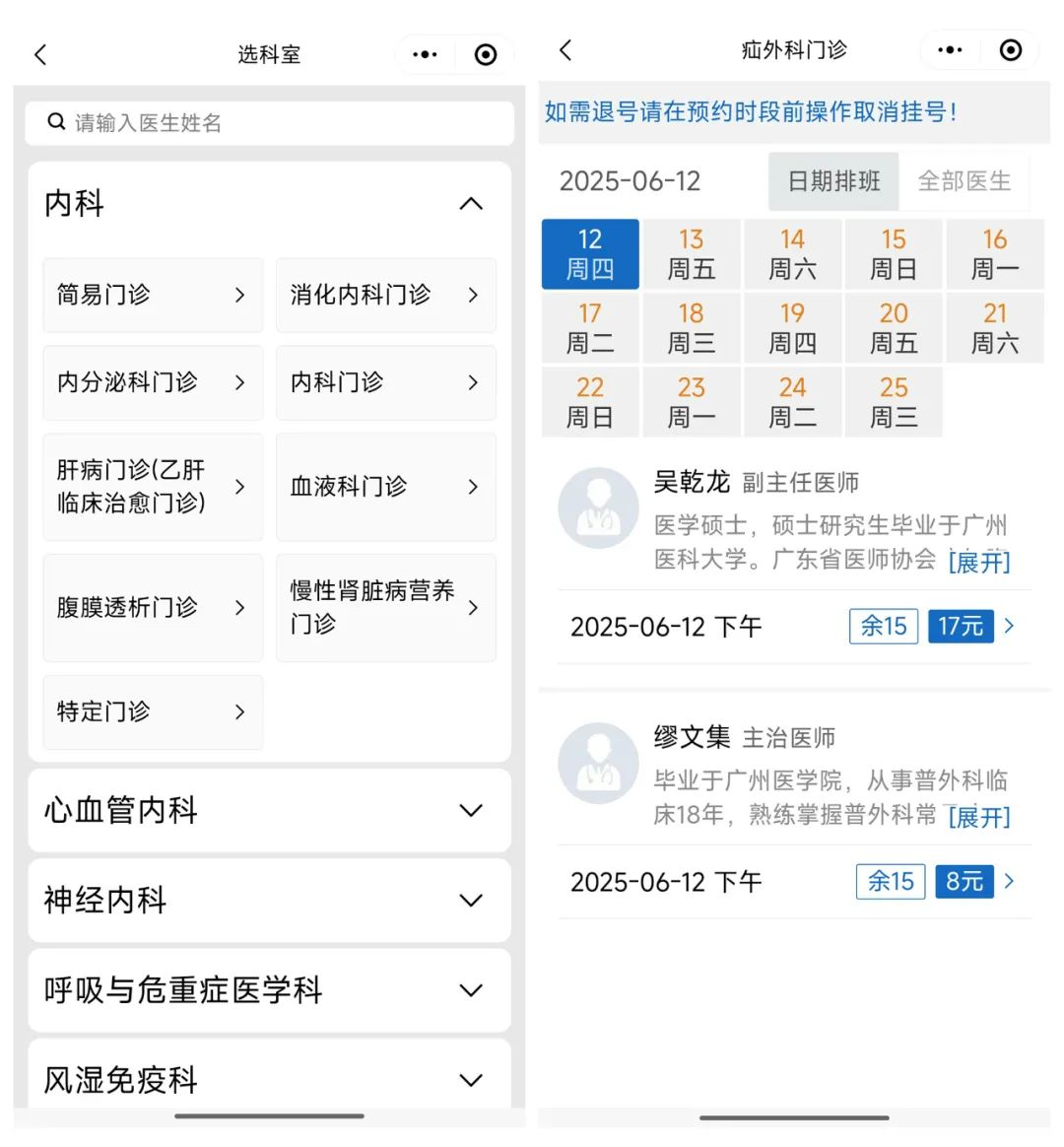Expand 呼吸与危重症医学科 section
This screenshot has height=1147, width=1064.
pyautogui.click(x=471, y=990)
